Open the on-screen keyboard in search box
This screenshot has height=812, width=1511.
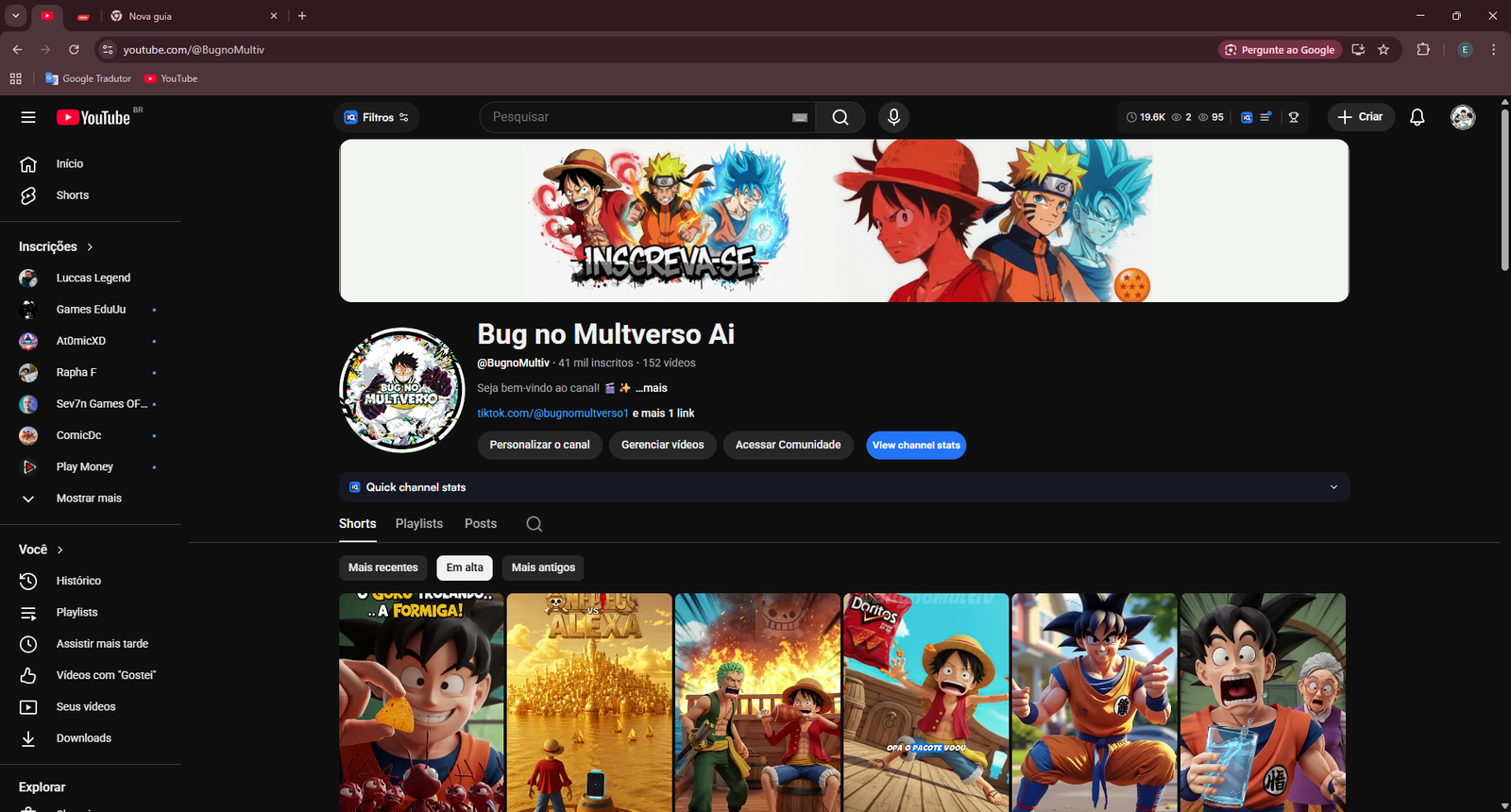[x=800, y=117]
